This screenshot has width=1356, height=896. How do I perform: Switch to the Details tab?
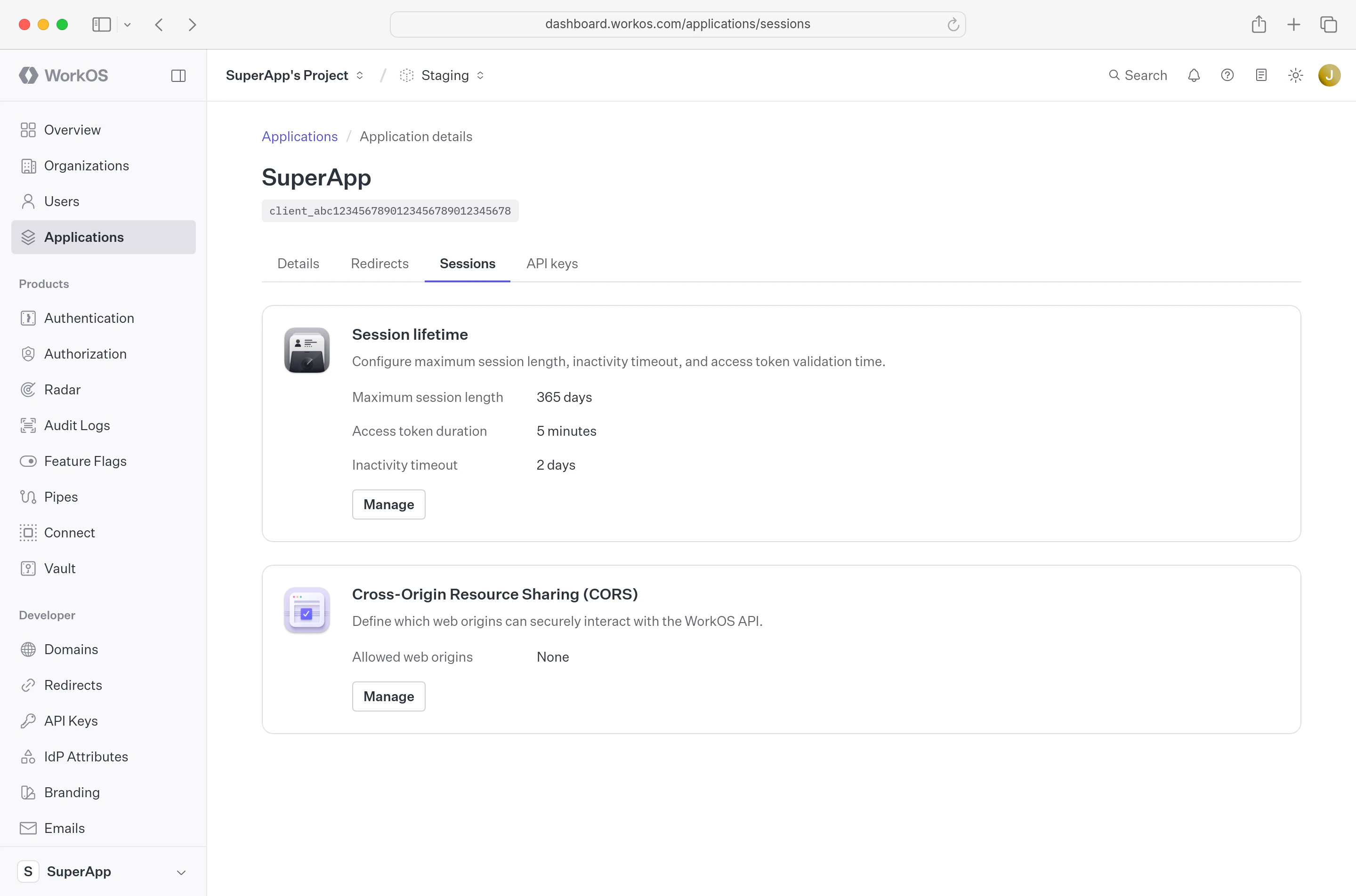tap(298, 264)
